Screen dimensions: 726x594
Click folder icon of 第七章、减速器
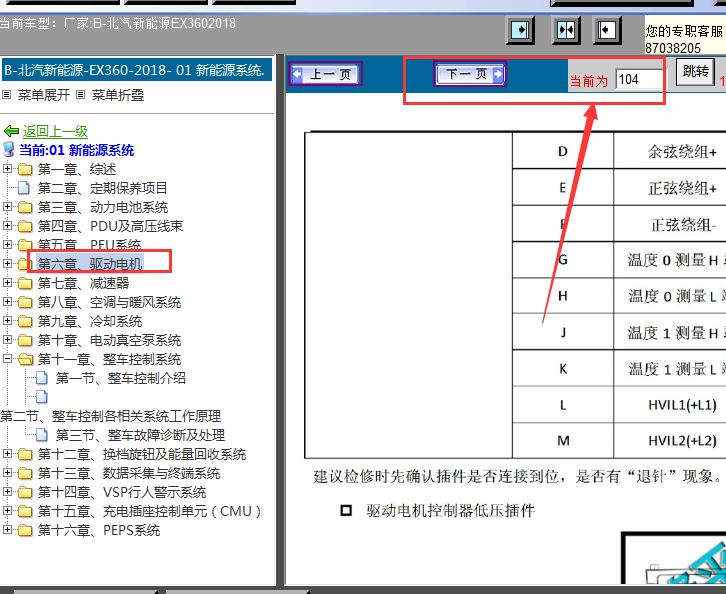25,283
